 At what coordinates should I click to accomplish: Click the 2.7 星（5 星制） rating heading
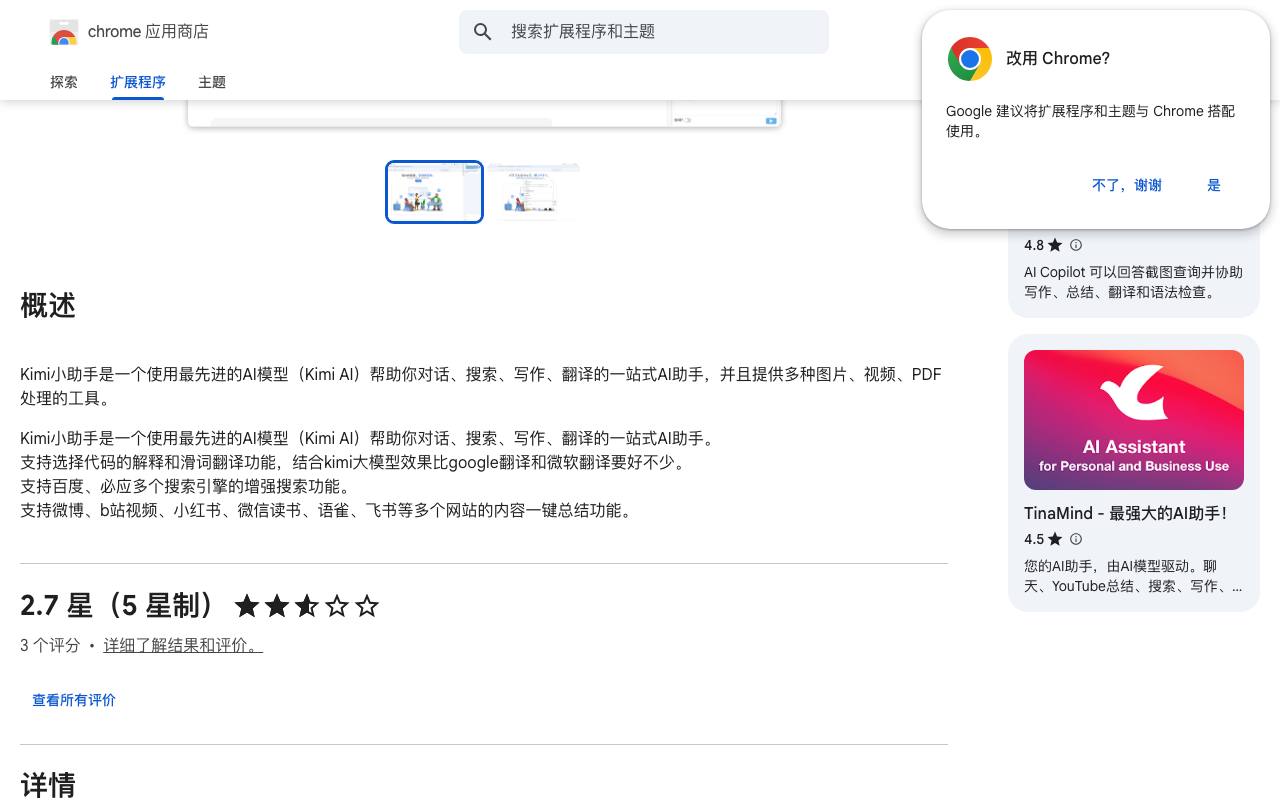(x=118, y=606)
